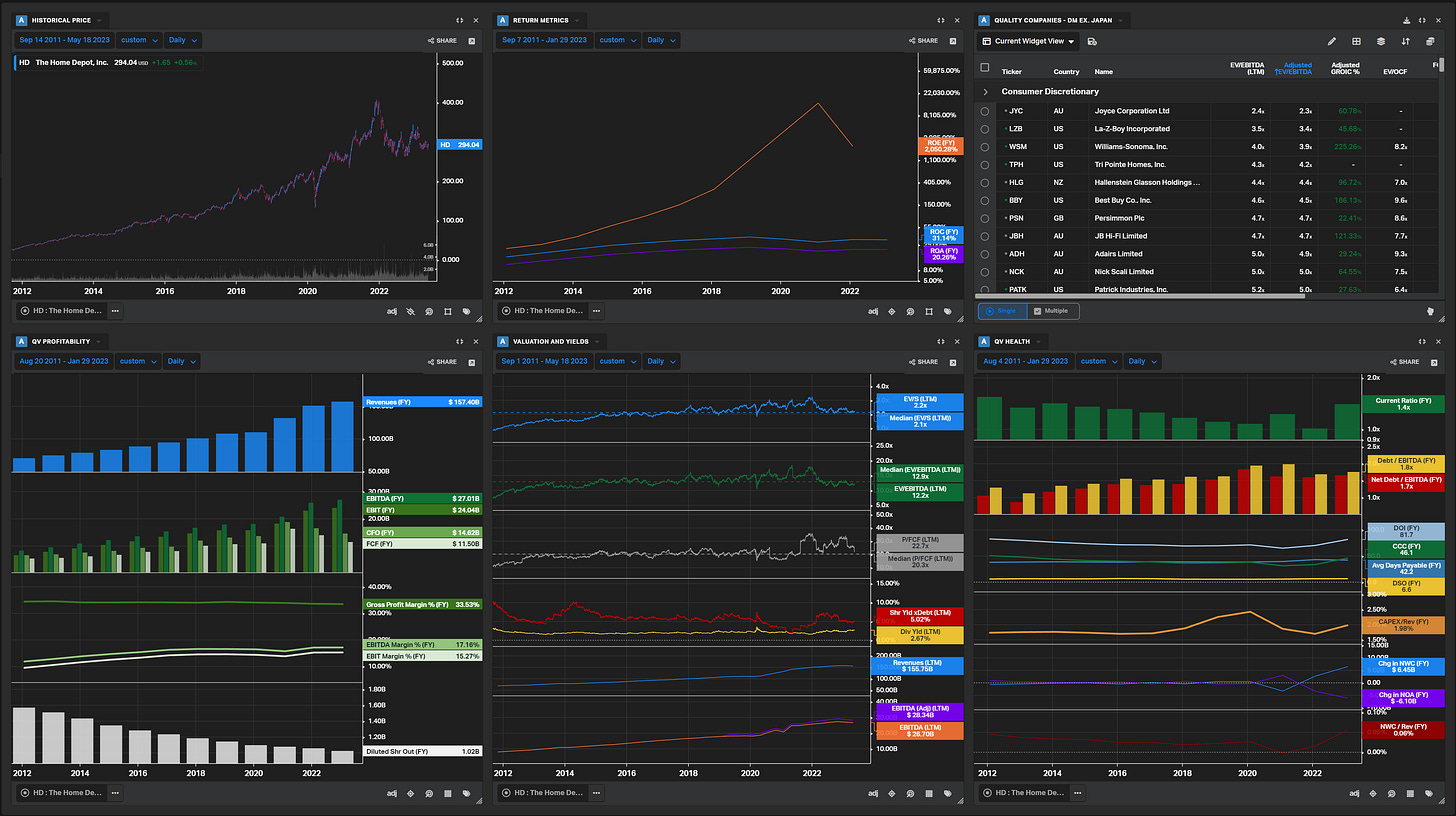This screenshot has height=816, width=1456.
Task: Select the radio button for BBY row
Action: tap(985, 201)
